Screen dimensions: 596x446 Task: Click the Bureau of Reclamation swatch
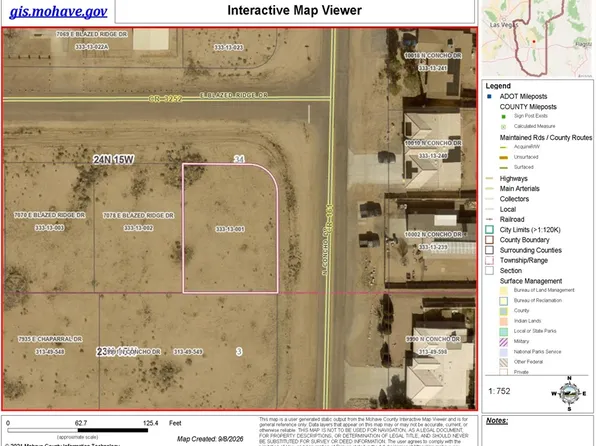(504, 301)
